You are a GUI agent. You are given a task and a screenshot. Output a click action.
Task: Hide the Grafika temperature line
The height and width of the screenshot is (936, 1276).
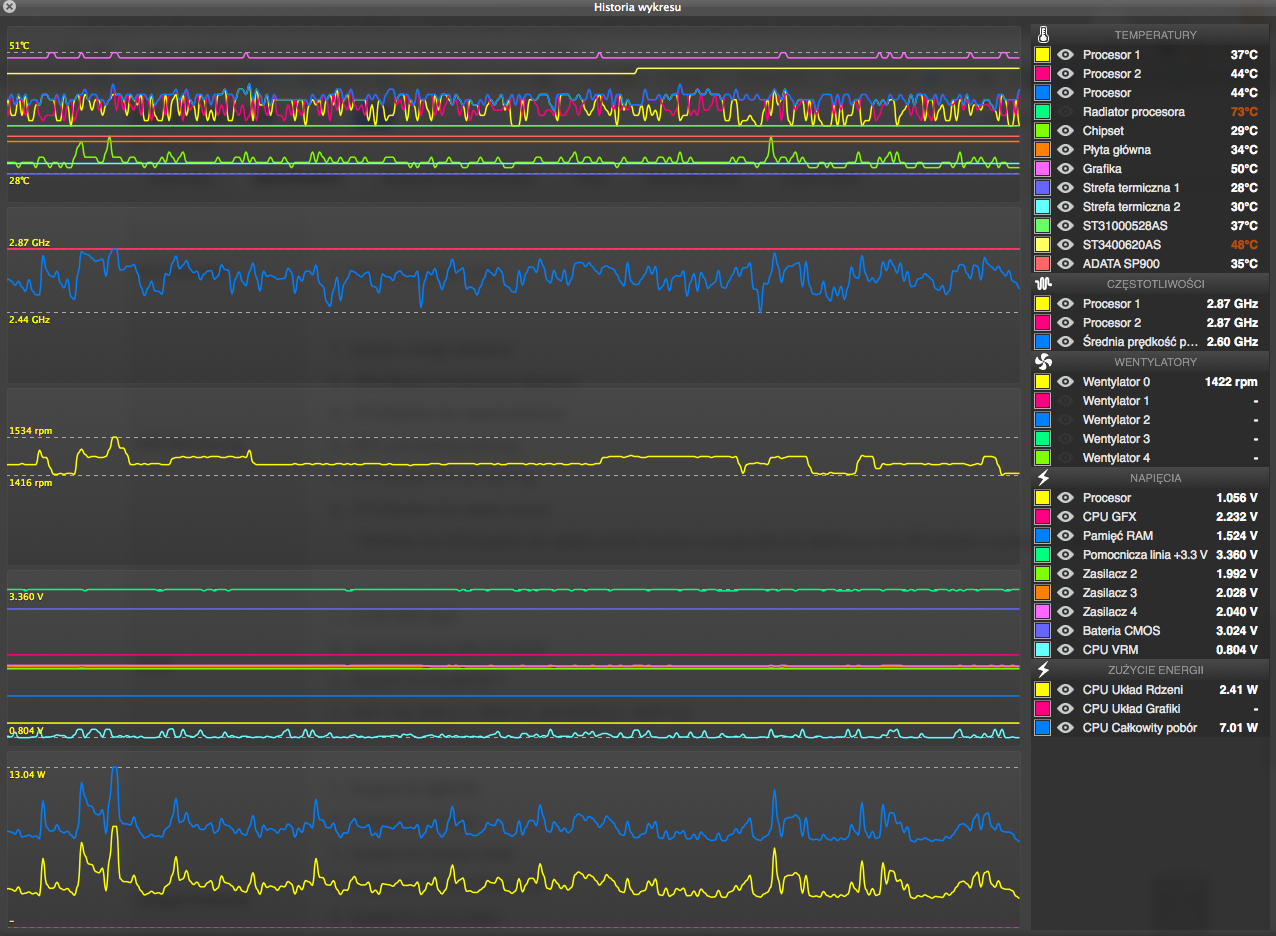click(x=1066, y=169)
